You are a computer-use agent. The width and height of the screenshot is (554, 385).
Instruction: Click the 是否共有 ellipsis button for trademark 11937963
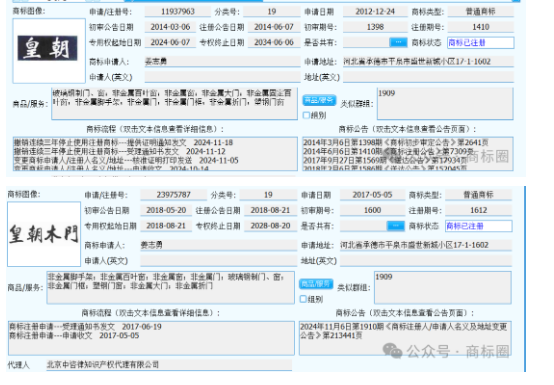click(x=398, y=42)
